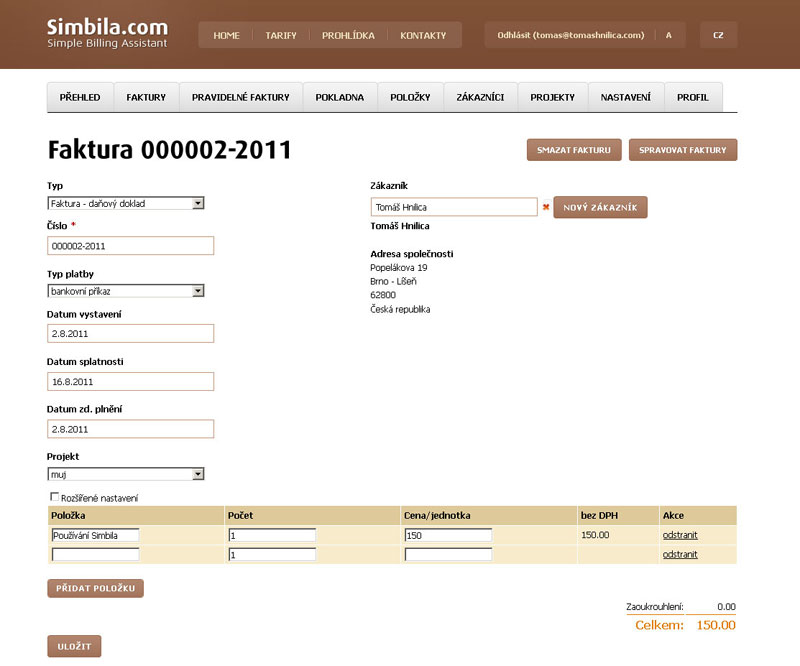Open Kontakty in the top menu
800x666 pixels.
(x=423, y=35)
